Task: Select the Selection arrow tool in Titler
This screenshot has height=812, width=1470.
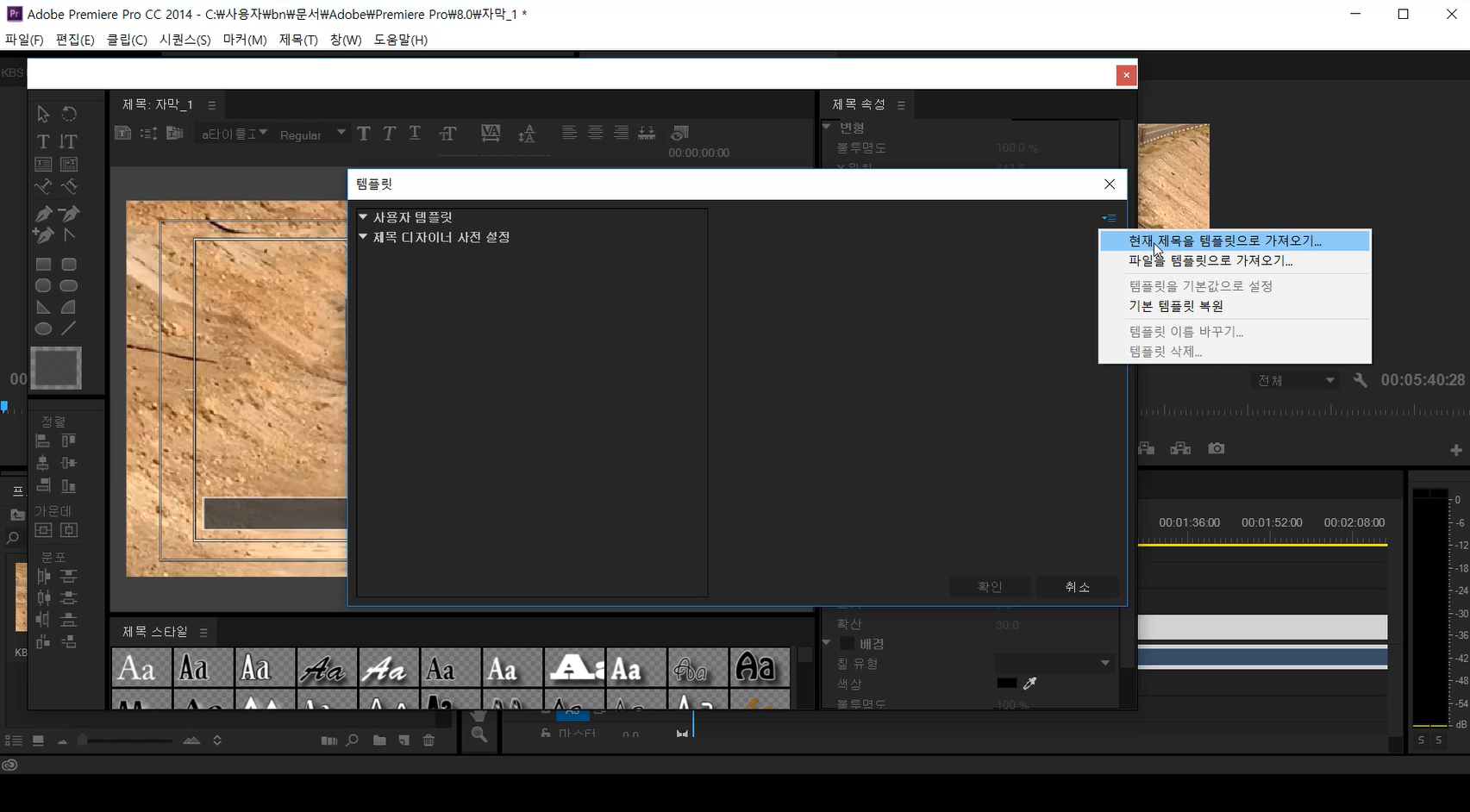Action: (43, 114)
